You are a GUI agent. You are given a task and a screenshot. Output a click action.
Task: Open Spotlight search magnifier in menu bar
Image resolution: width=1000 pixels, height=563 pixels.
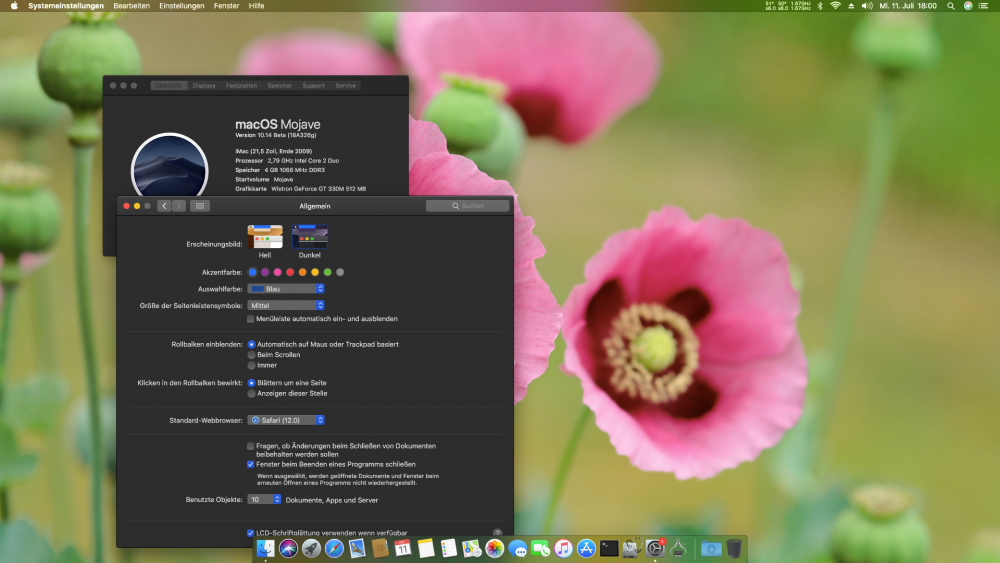pos(951,6)
